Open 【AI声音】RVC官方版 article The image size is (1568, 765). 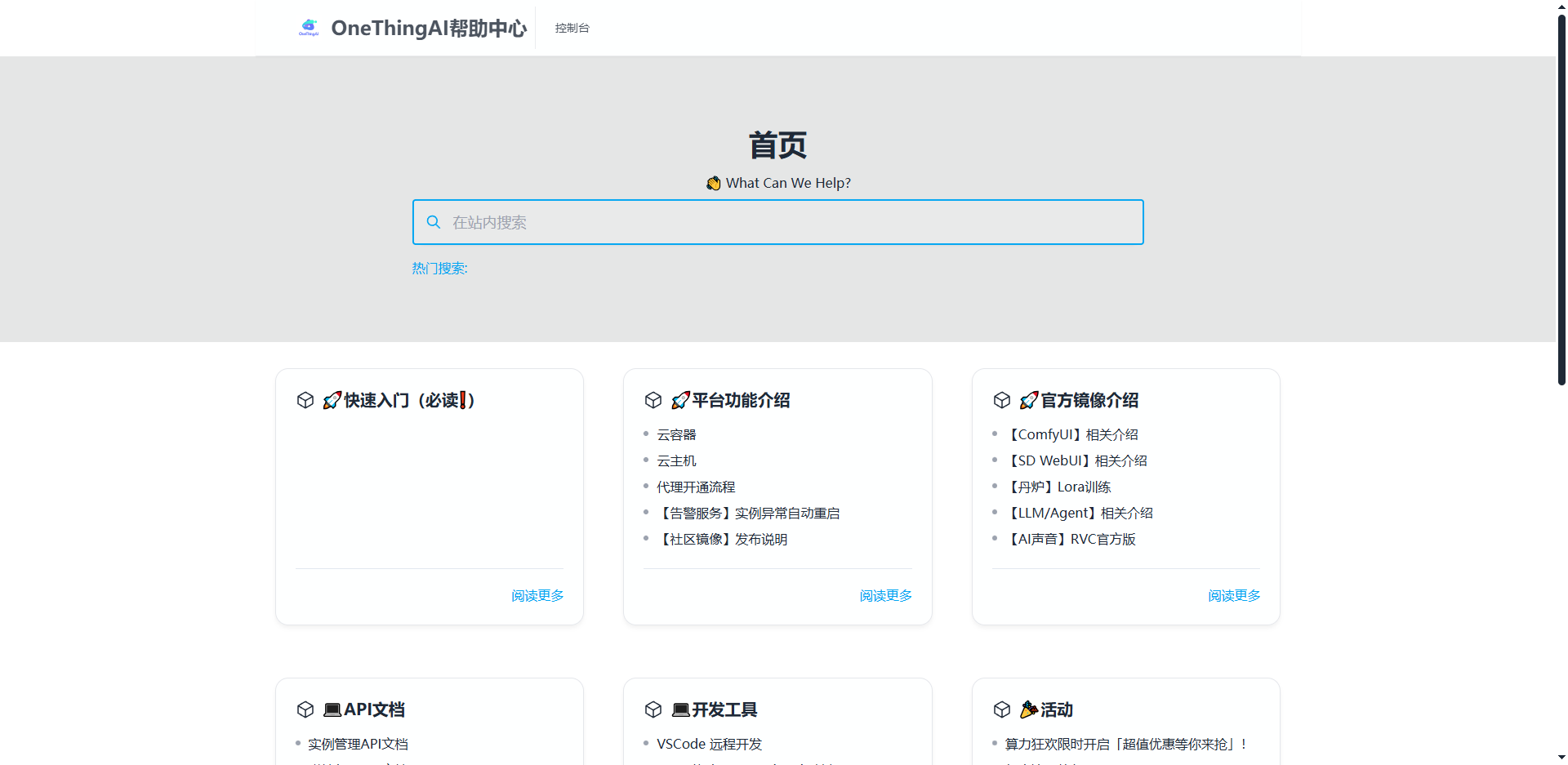[1071, 540]
